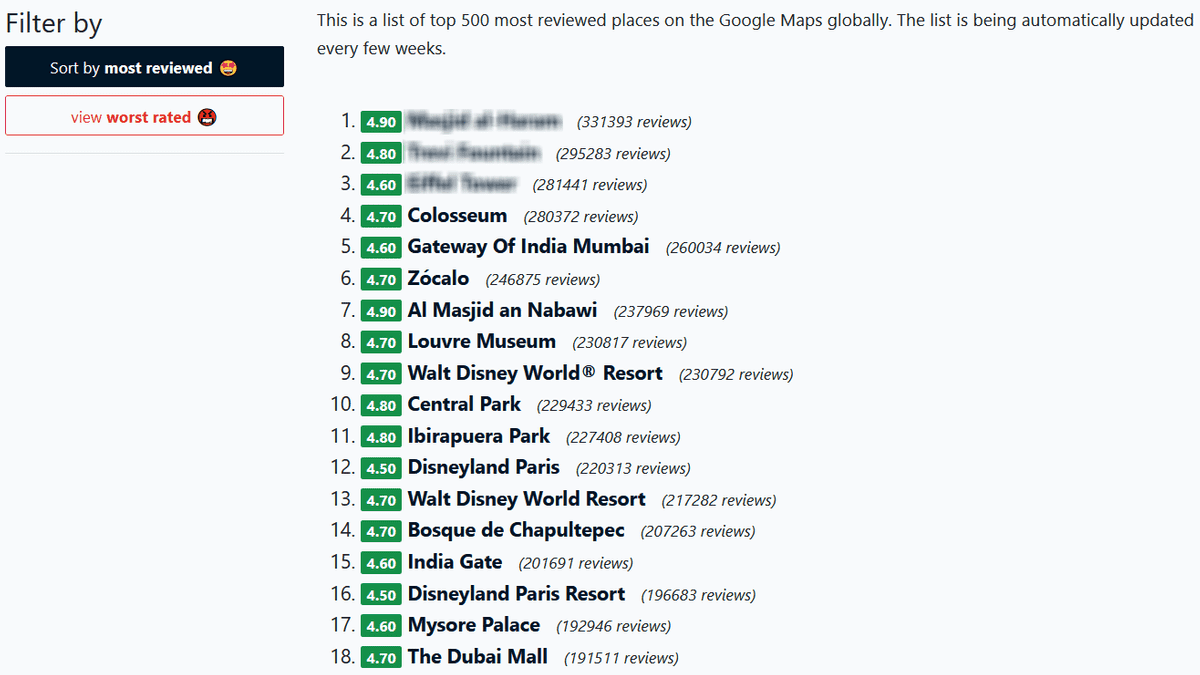Click the blurred first place name link

[484, 121]
